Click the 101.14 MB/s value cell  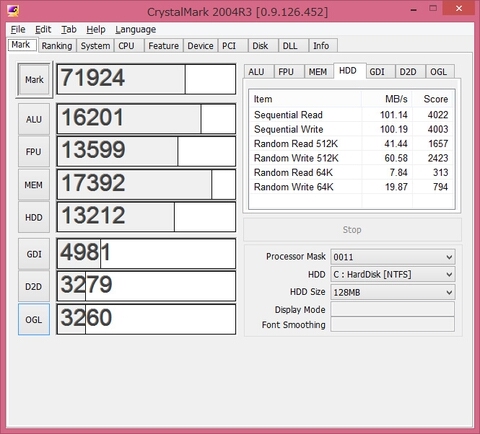(x=394, y=115)
